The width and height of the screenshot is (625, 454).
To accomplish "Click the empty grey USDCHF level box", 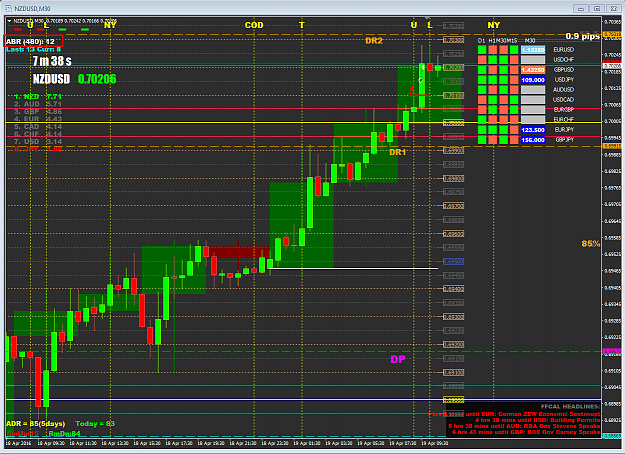I will [x=533, y=60].
